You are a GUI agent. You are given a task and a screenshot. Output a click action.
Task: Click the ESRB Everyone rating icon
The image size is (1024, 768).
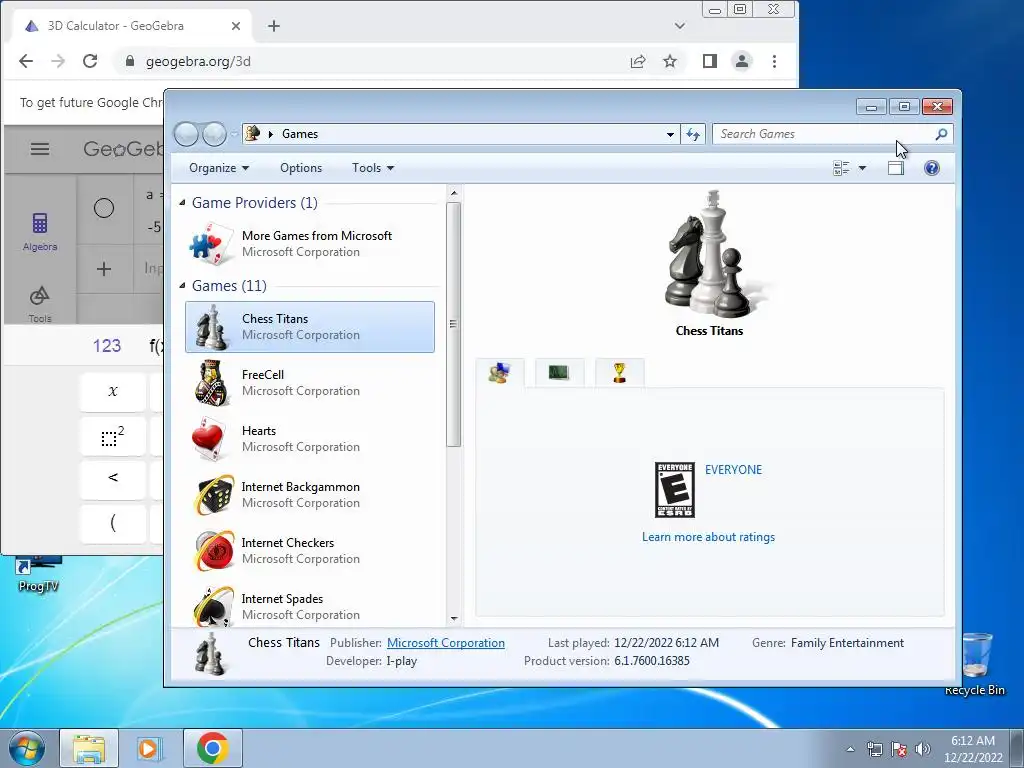(x=675, y=490)
